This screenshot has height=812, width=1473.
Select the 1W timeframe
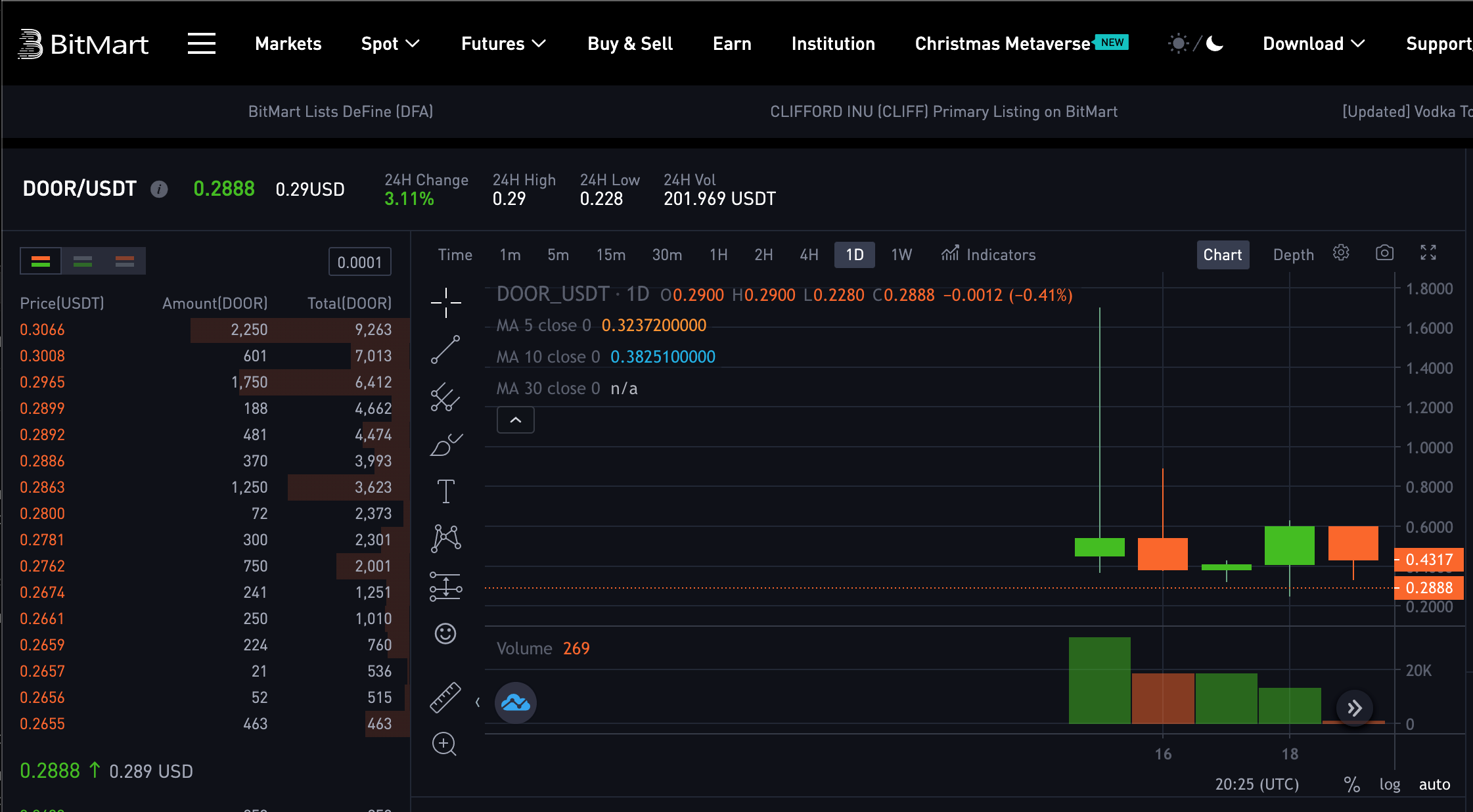click(901, 255)
